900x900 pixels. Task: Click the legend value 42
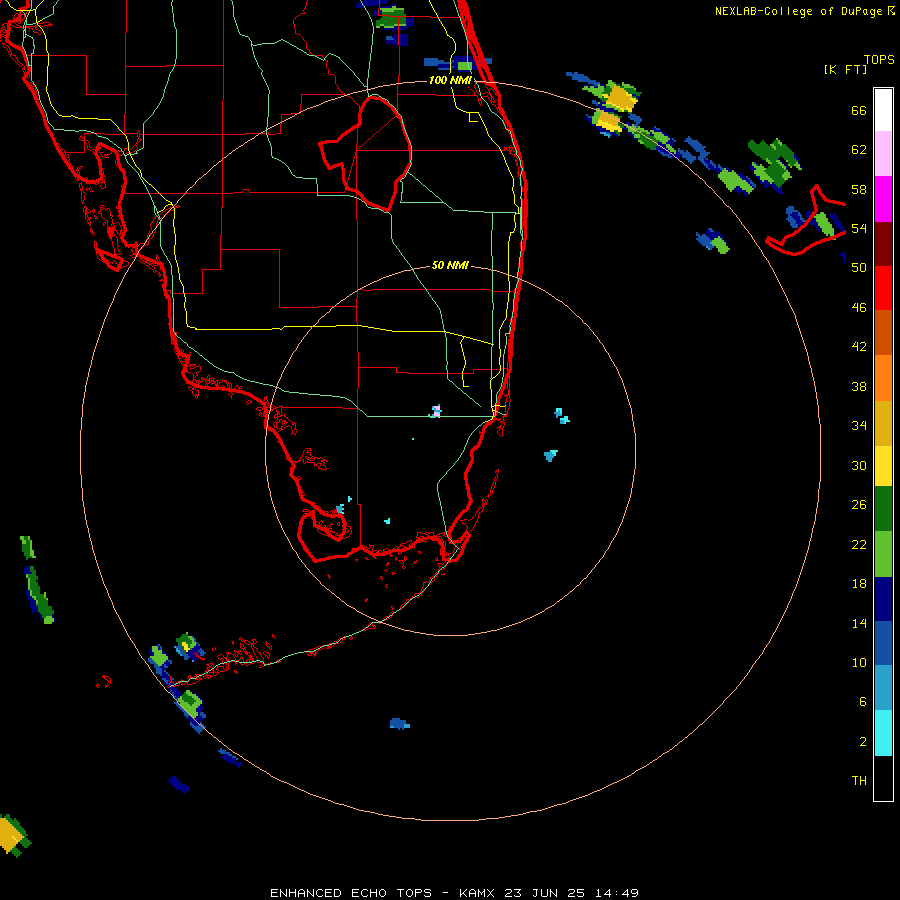(859, 347)
